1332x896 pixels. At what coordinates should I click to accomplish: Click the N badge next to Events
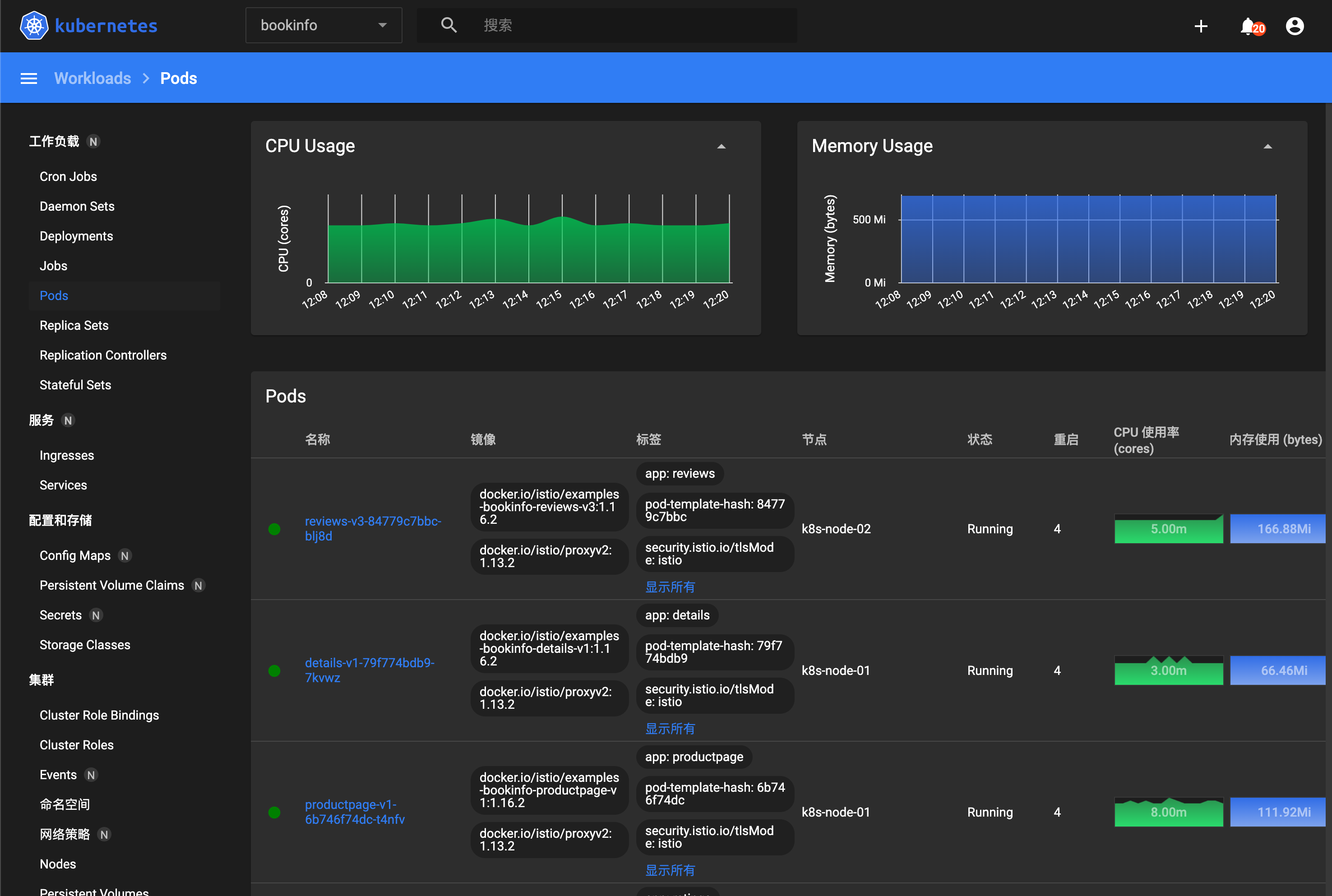[91, 776]
